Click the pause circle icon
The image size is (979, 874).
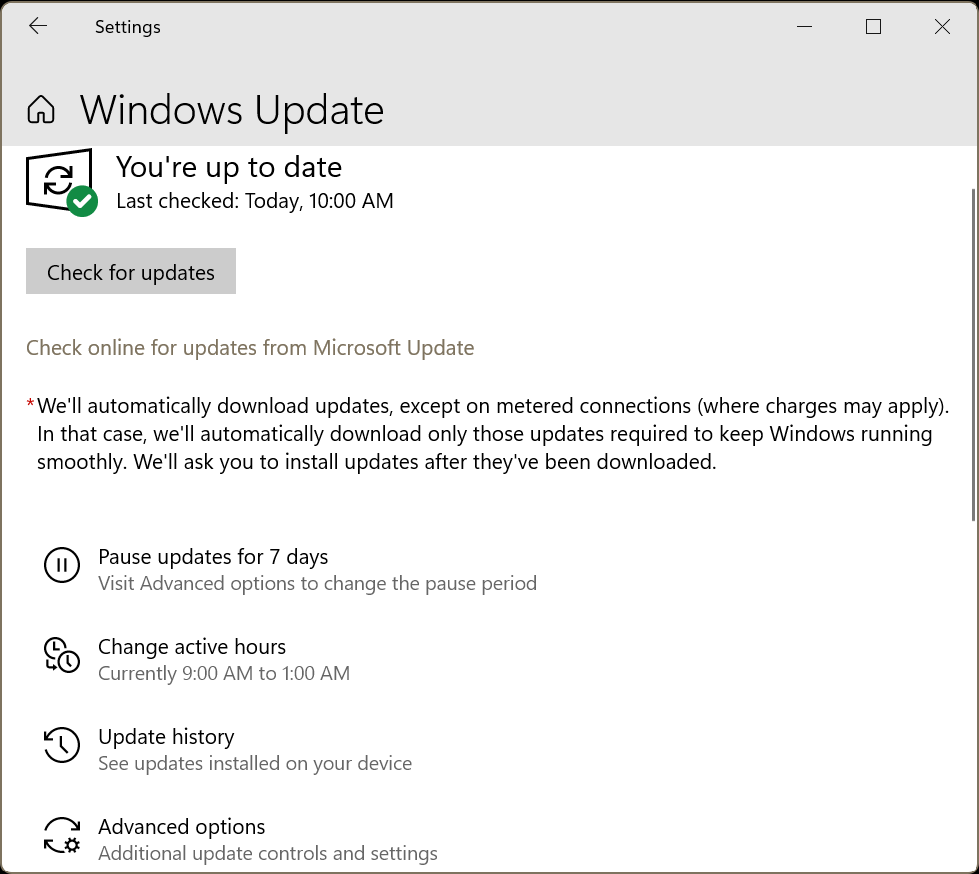click(x=62, y=565)
